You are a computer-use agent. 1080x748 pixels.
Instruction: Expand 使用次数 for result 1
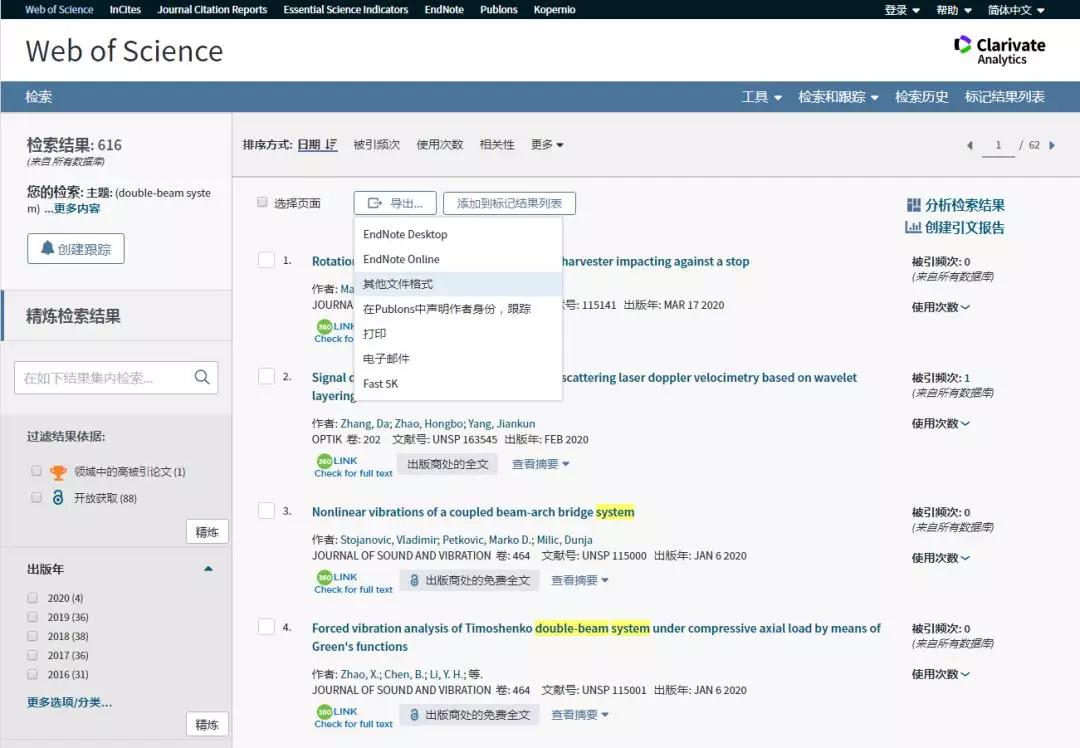[940, 307]
